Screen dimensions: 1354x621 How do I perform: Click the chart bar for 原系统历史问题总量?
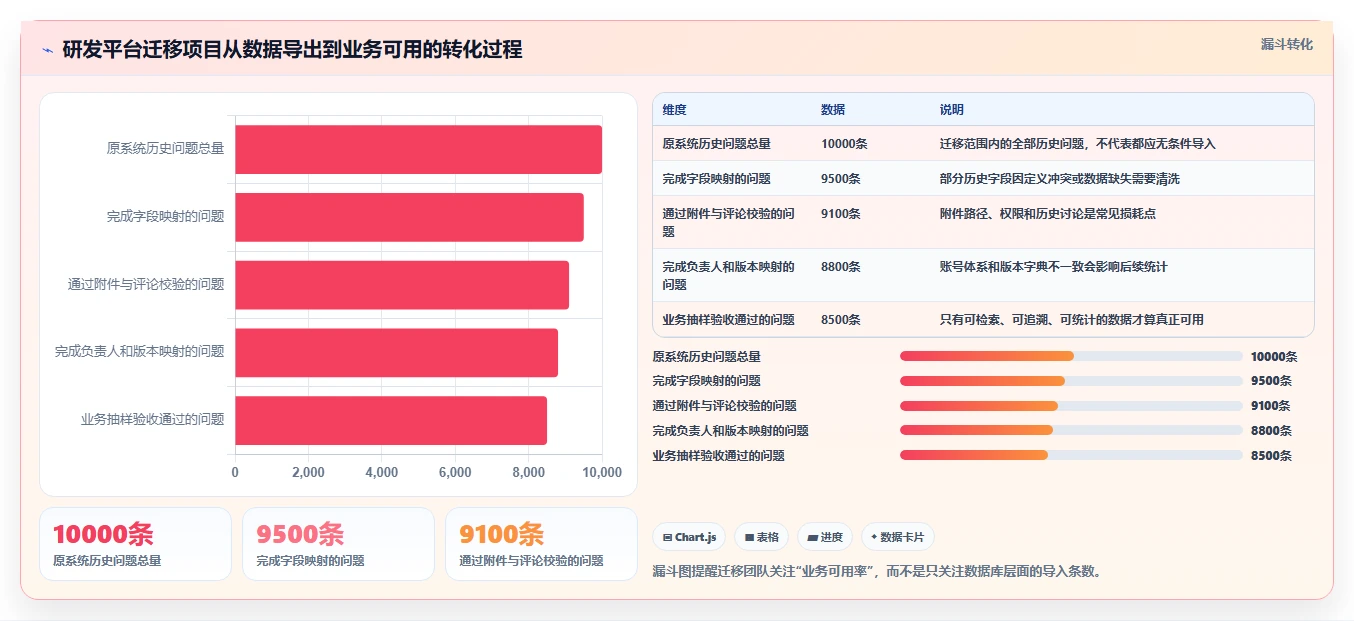pos(418,149)
